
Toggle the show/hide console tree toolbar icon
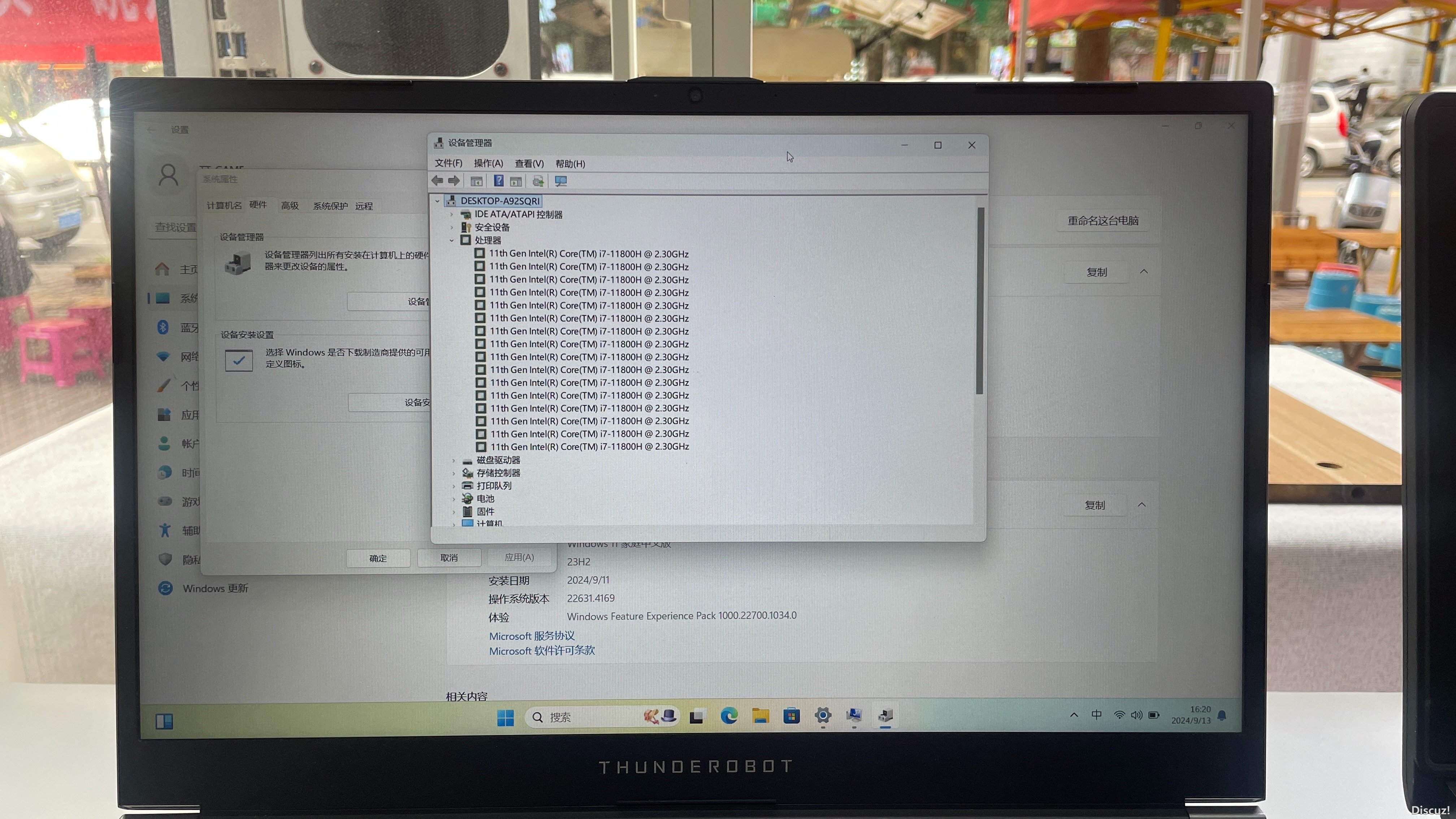click(476, 181)
